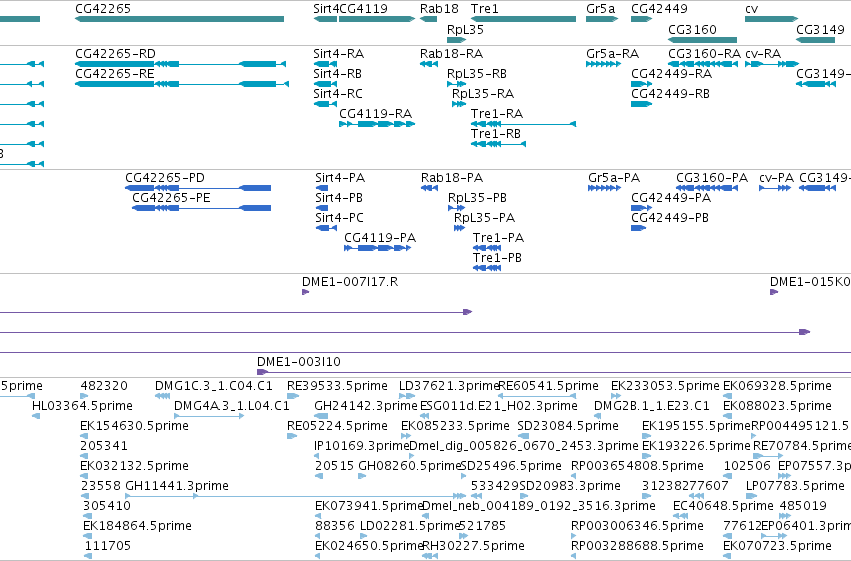Click the RE05224.5prime EST label
Image resolution: width=851 pixels, height=561 pixels.
tap(338, 426)
